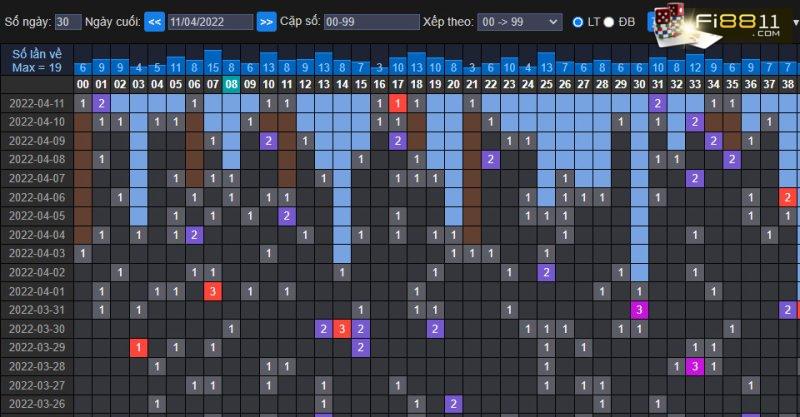Select column header 21

472,84
